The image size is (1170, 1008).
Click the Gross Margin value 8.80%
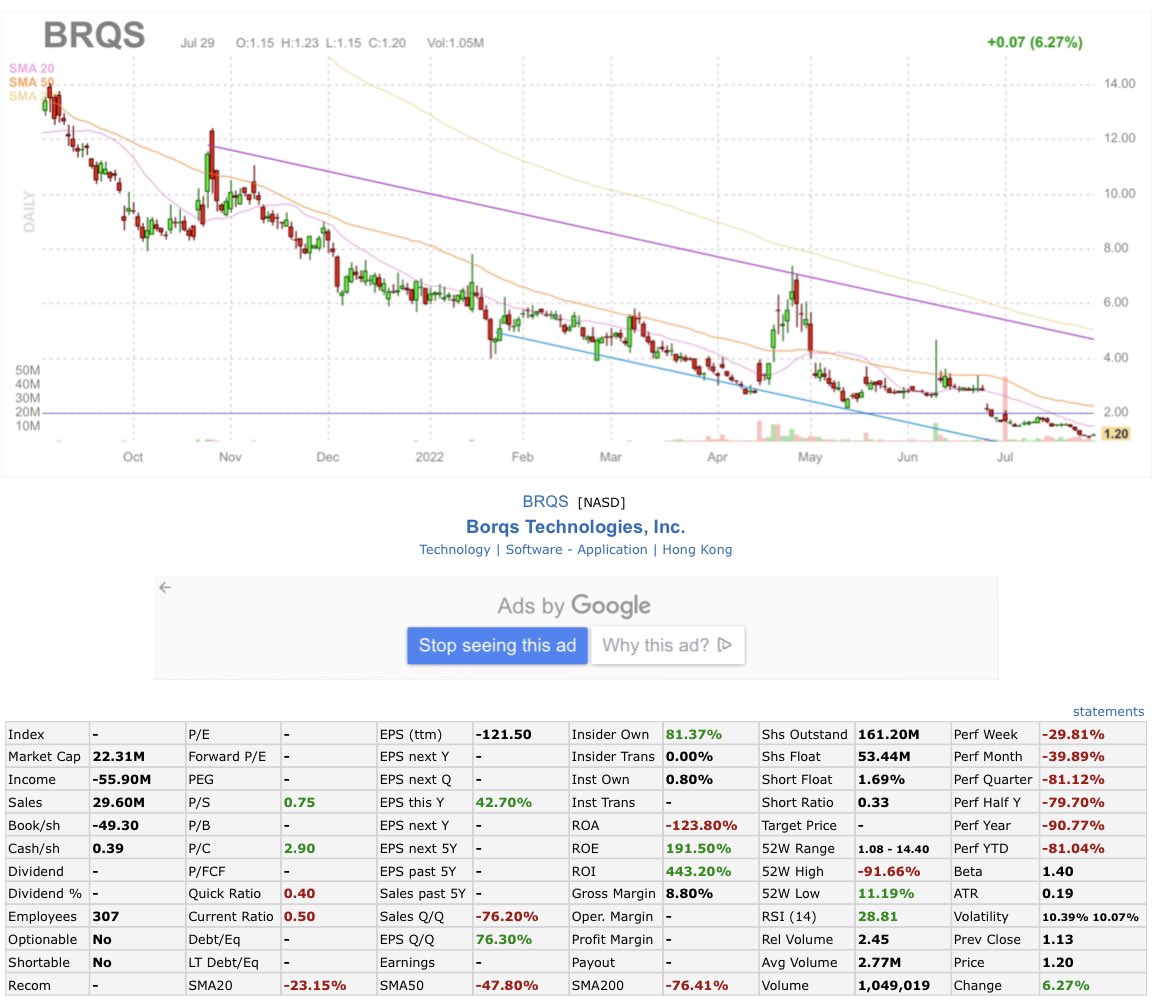click(689, 894)
